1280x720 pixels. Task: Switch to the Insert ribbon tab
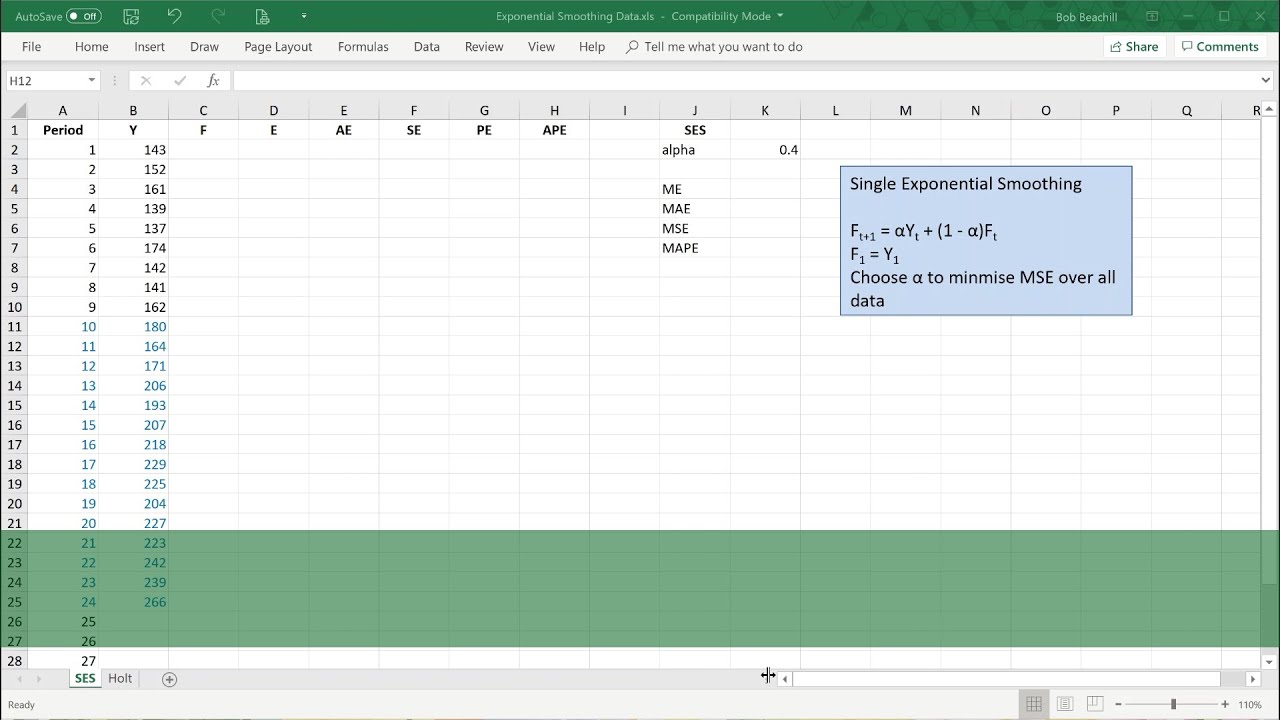(150, 47)
